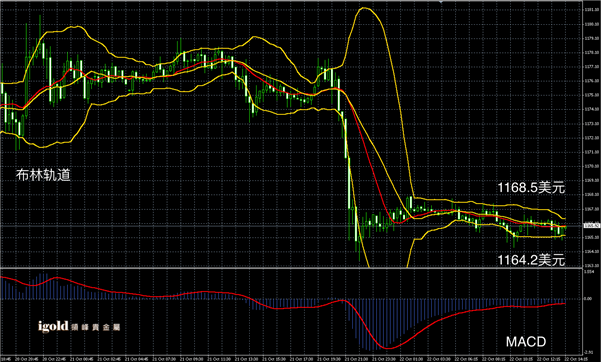Select the 1164.2美元 support annotation
Viewport: 601px width, 362px height.
point(531,260)
